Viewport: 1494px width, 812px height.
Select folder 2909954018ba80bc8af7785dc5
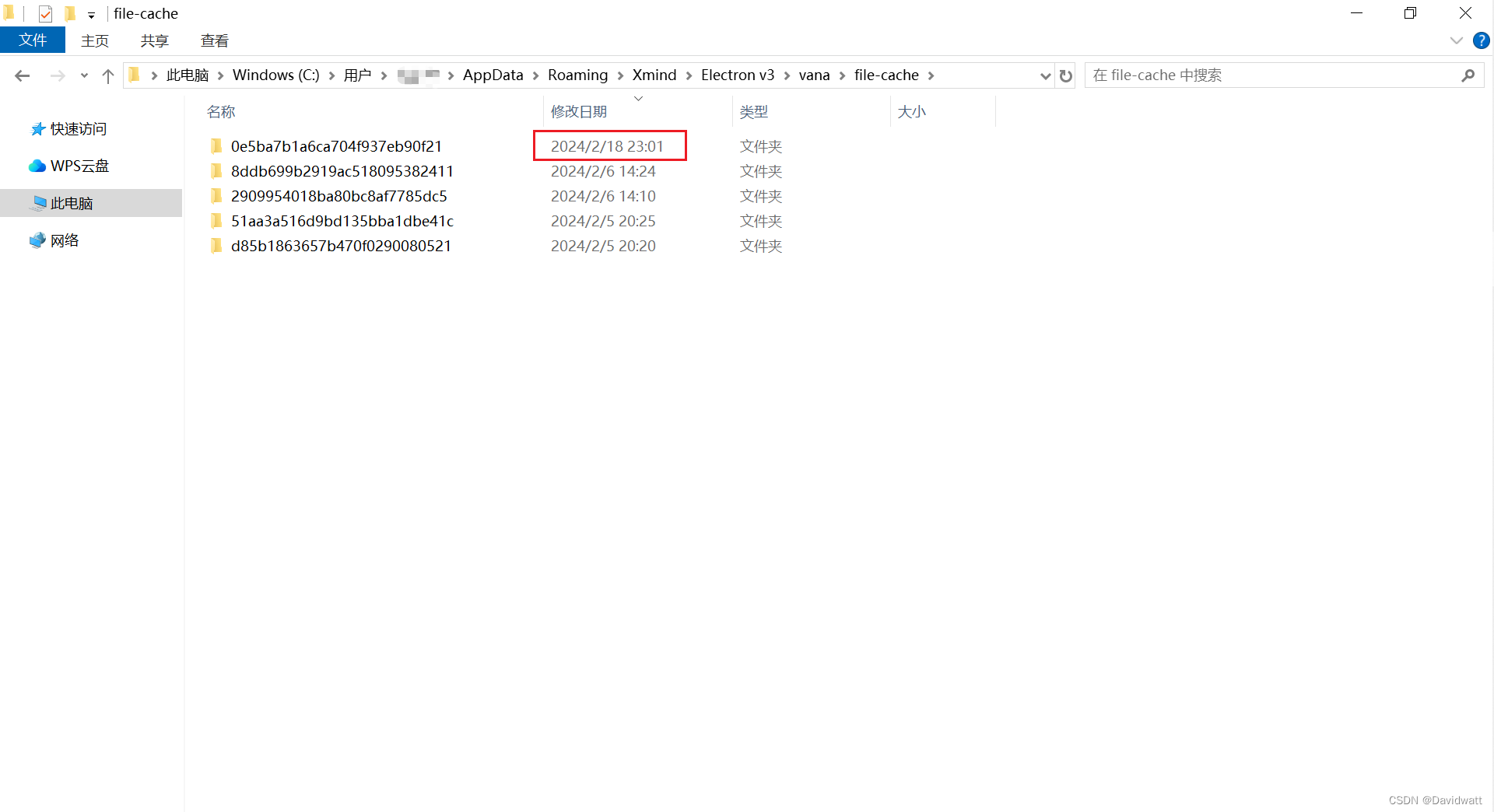(339, 196)
